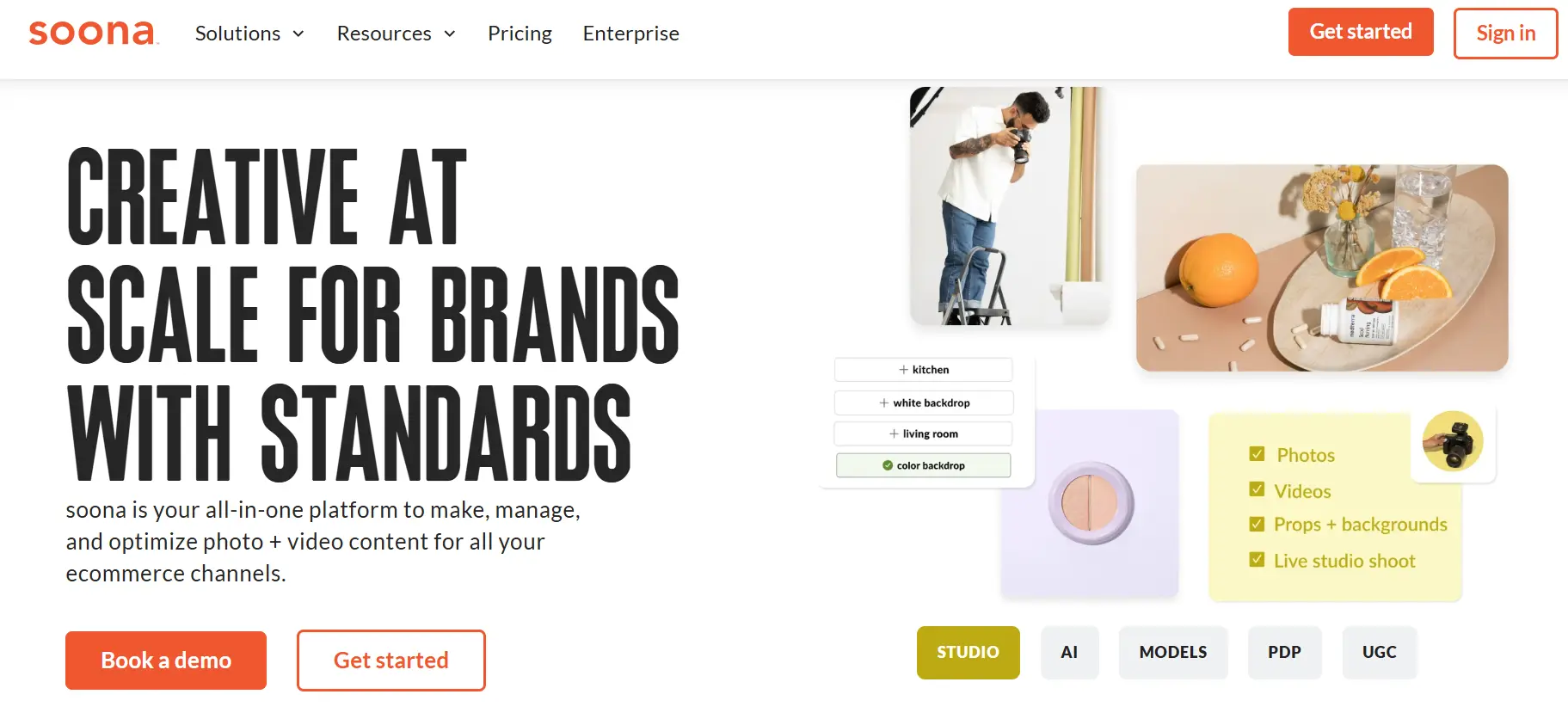Click plus icon beside living room

pyautogui.click(x=894, y=434)
